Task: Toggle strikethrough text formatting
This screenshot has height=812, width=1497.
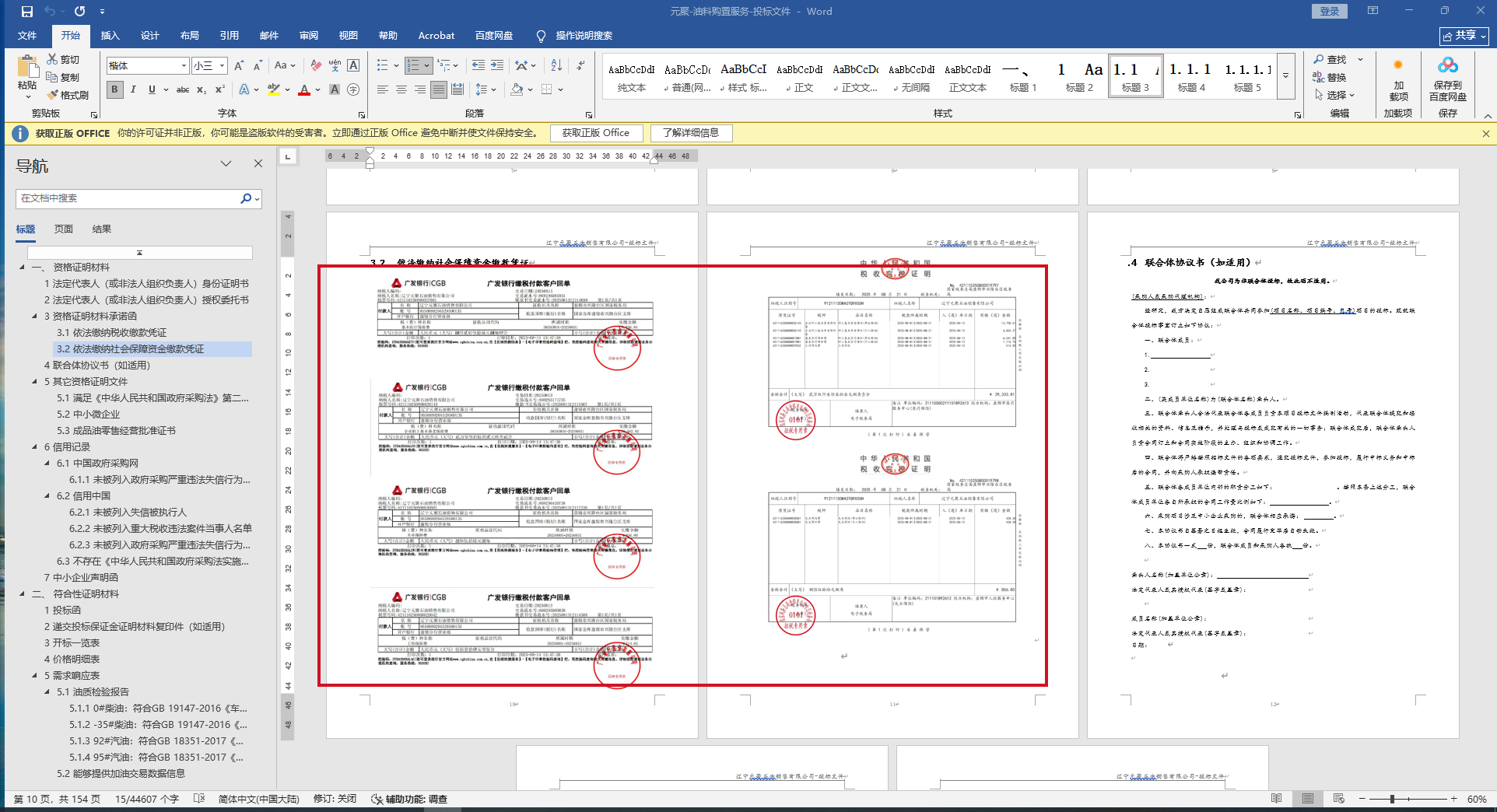Action: coord(183,89)
